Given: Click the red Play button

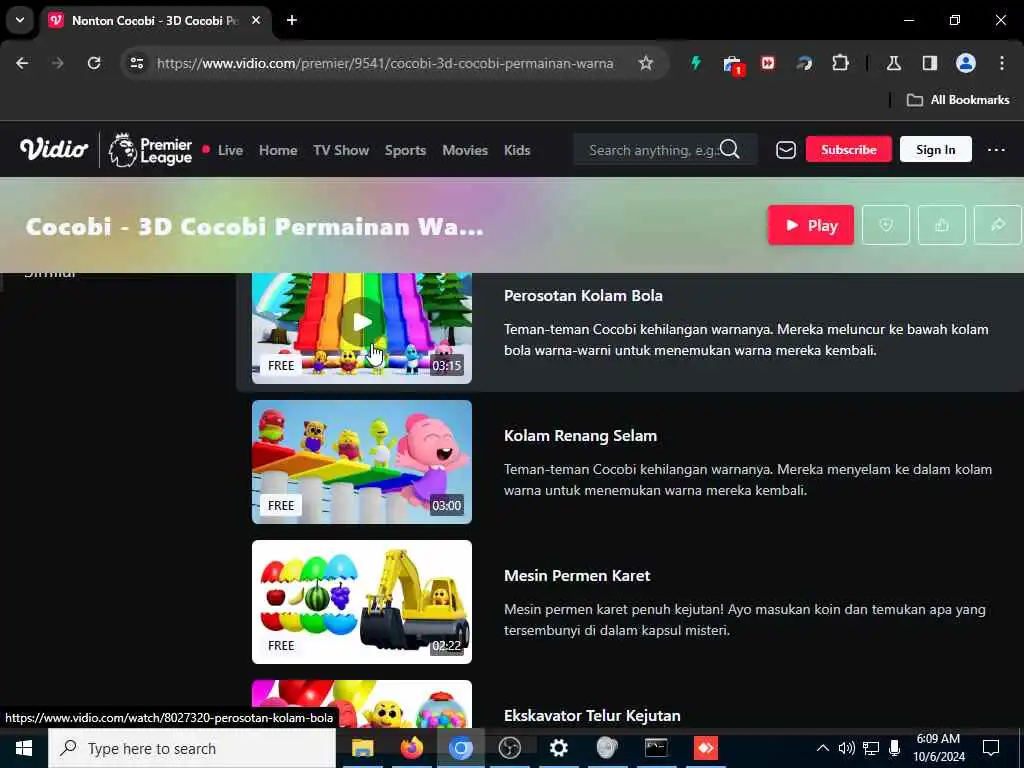Looking at the screenshot, I should (x=810, y=225).
